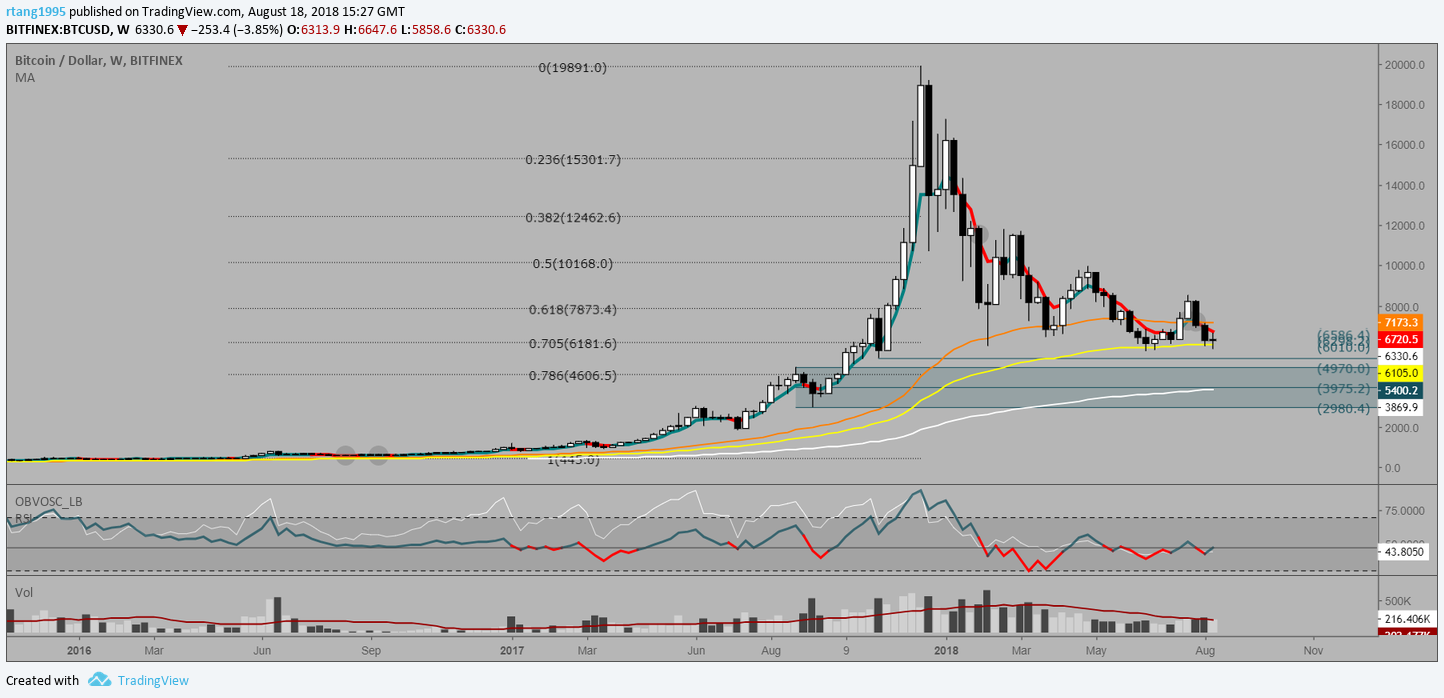Click the Sep time axis label

coord(371,650)
